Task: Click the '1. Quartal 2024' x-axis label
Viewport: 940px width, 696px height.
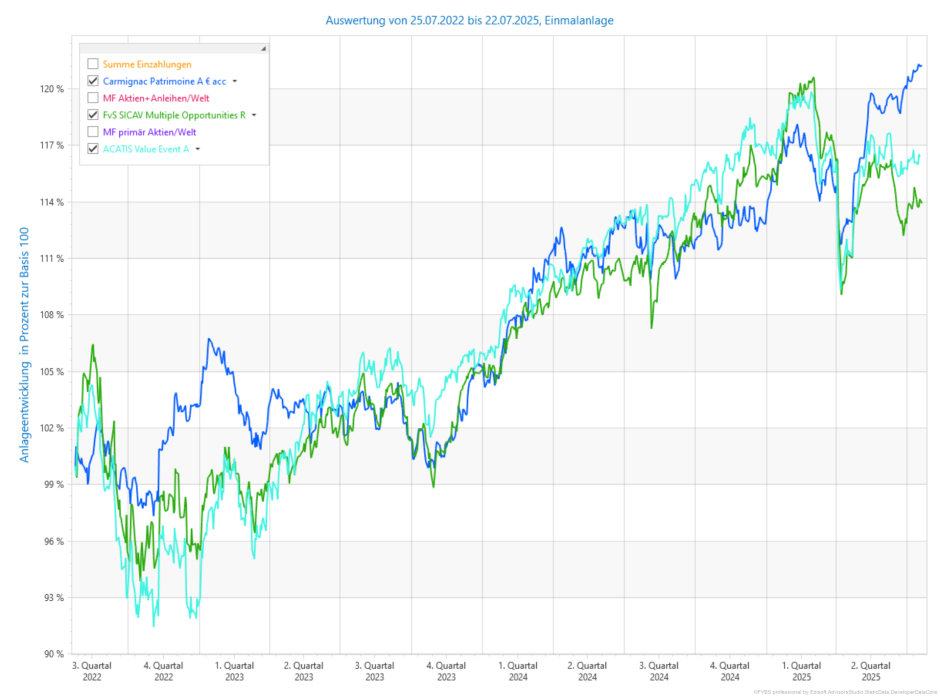Action: (518, 670)
